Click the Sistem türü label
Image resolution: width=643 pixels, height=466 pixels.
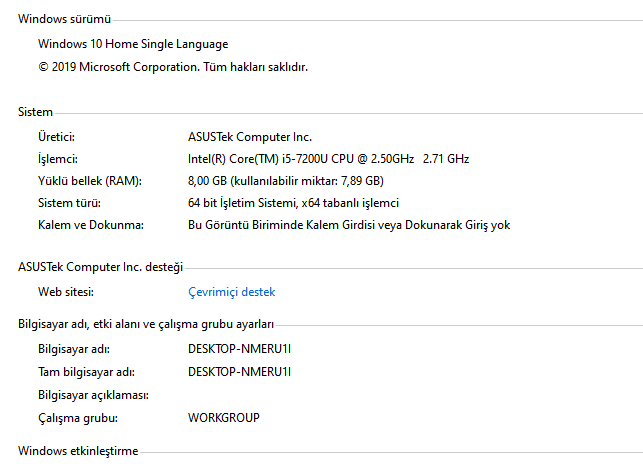69,203
